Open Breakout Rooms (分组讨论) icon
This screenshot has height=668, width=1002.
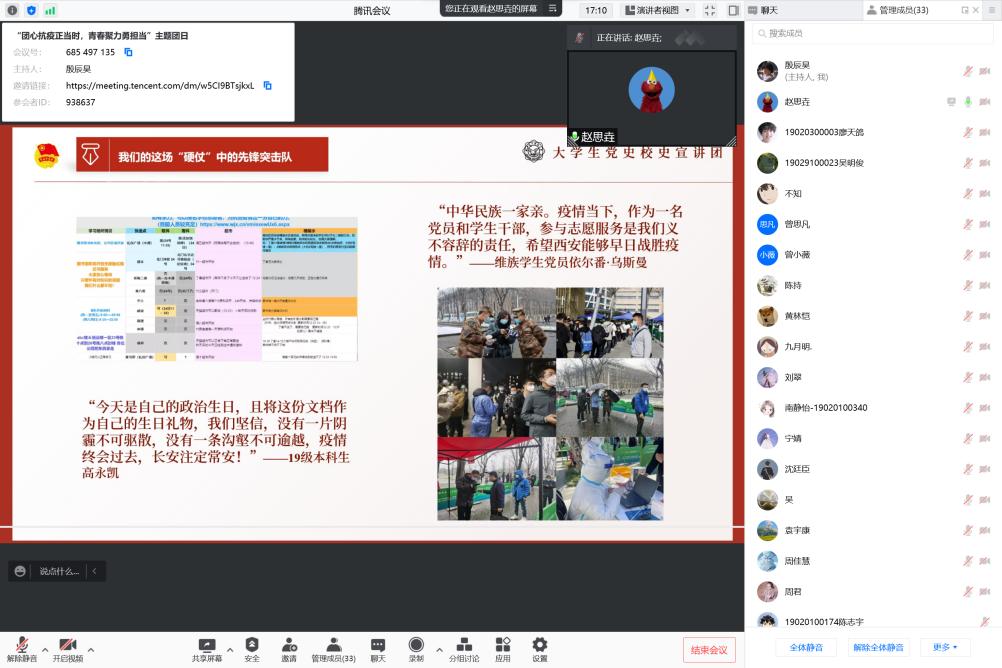click(463, 645)
